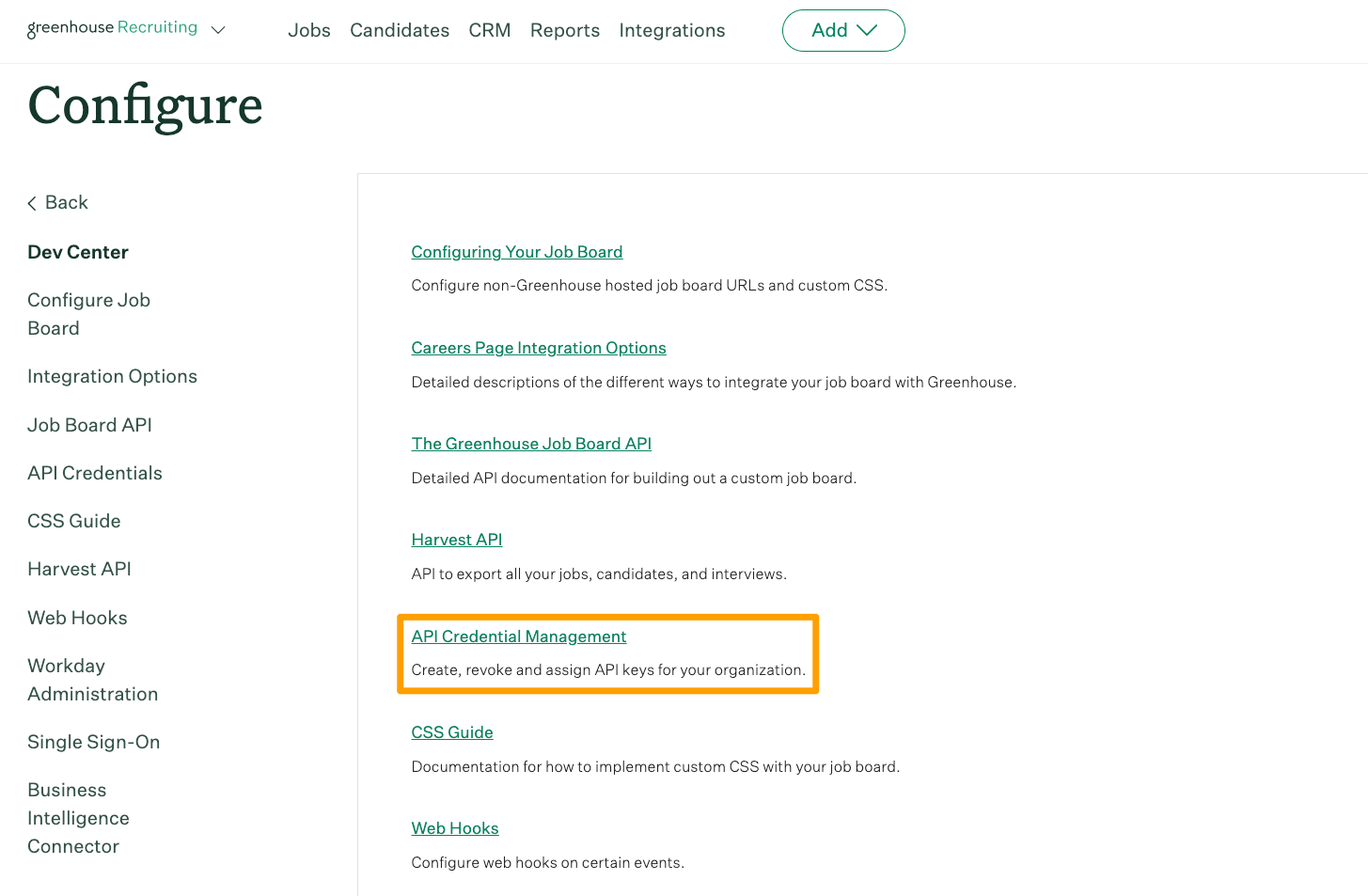
Task: Expand the Add button dropdown
Action: tap(842, 30)
